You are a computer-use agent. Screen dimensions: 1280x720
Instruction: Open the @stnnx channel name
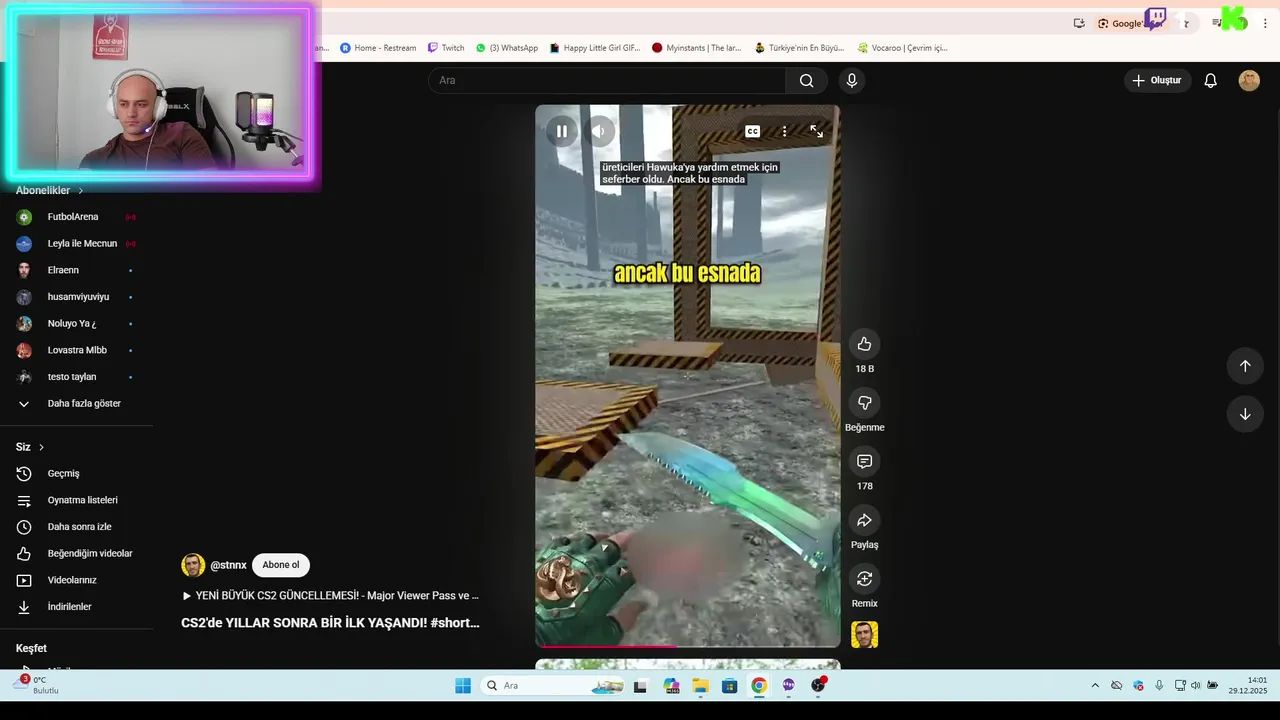[x=228, y=565]
